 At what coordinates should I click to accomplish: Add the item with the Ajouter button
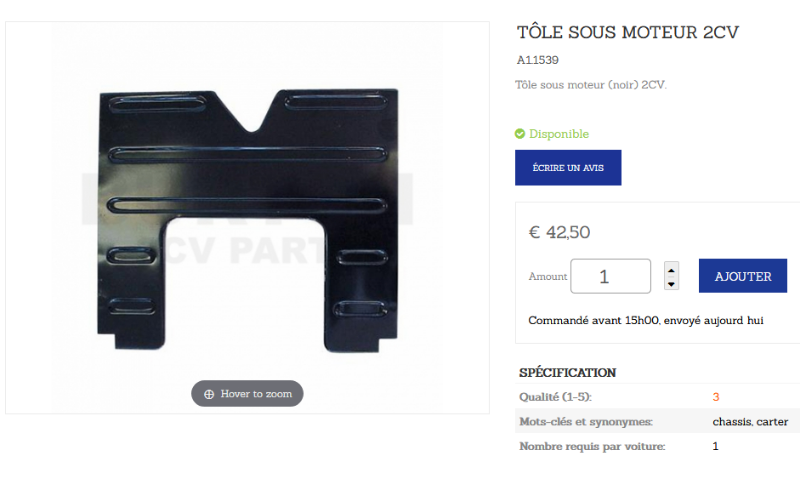click(742, 276)
